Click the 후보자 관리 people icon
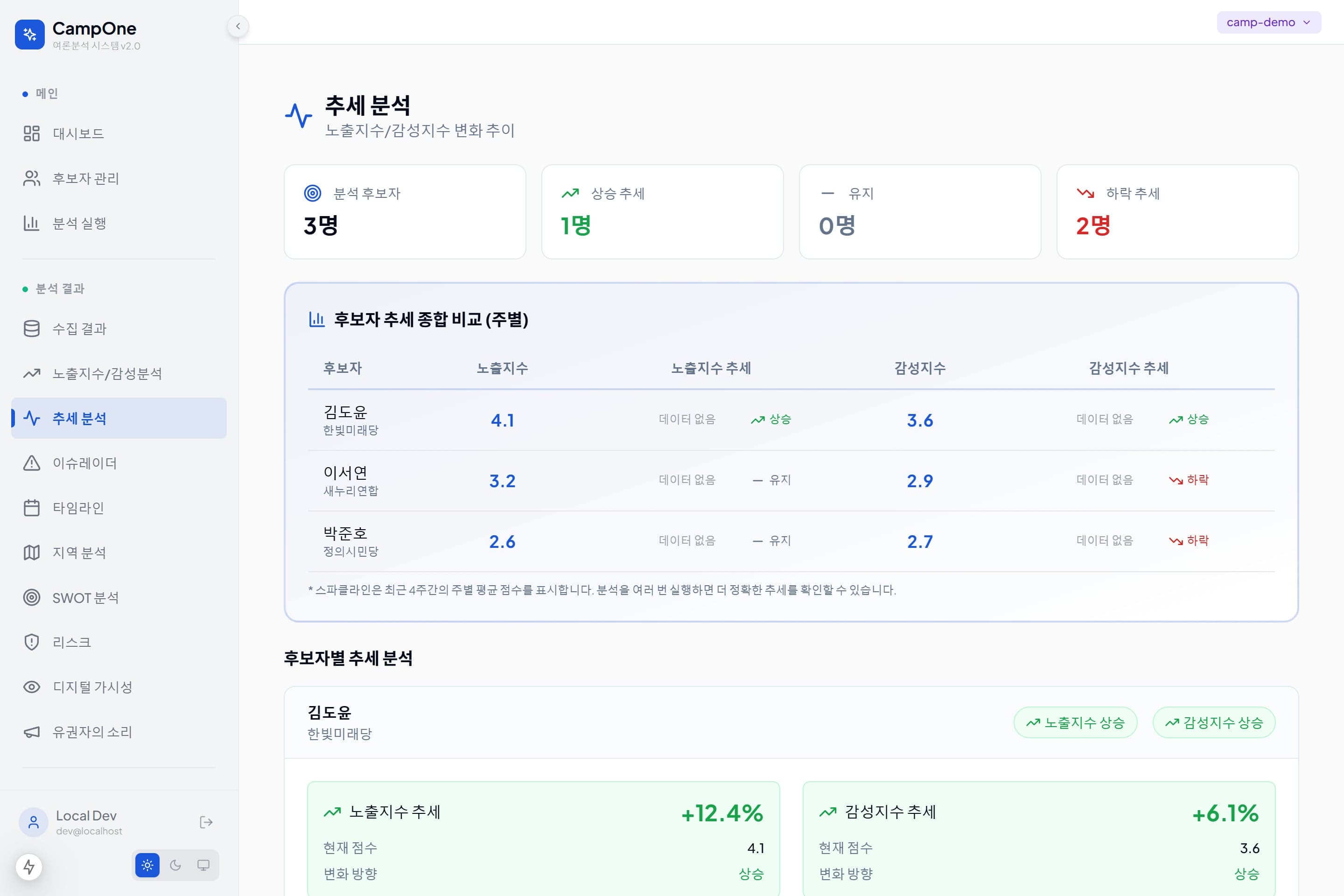The image size is (1344, 896). tap(31, 178)
